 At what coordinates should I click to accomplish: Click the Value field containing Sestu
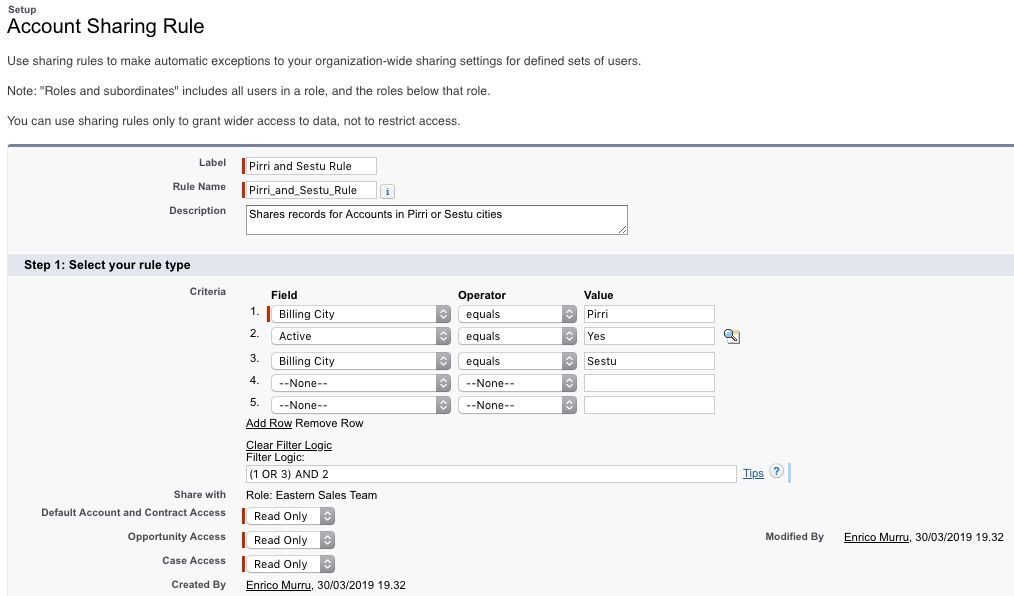coord(648,361)
